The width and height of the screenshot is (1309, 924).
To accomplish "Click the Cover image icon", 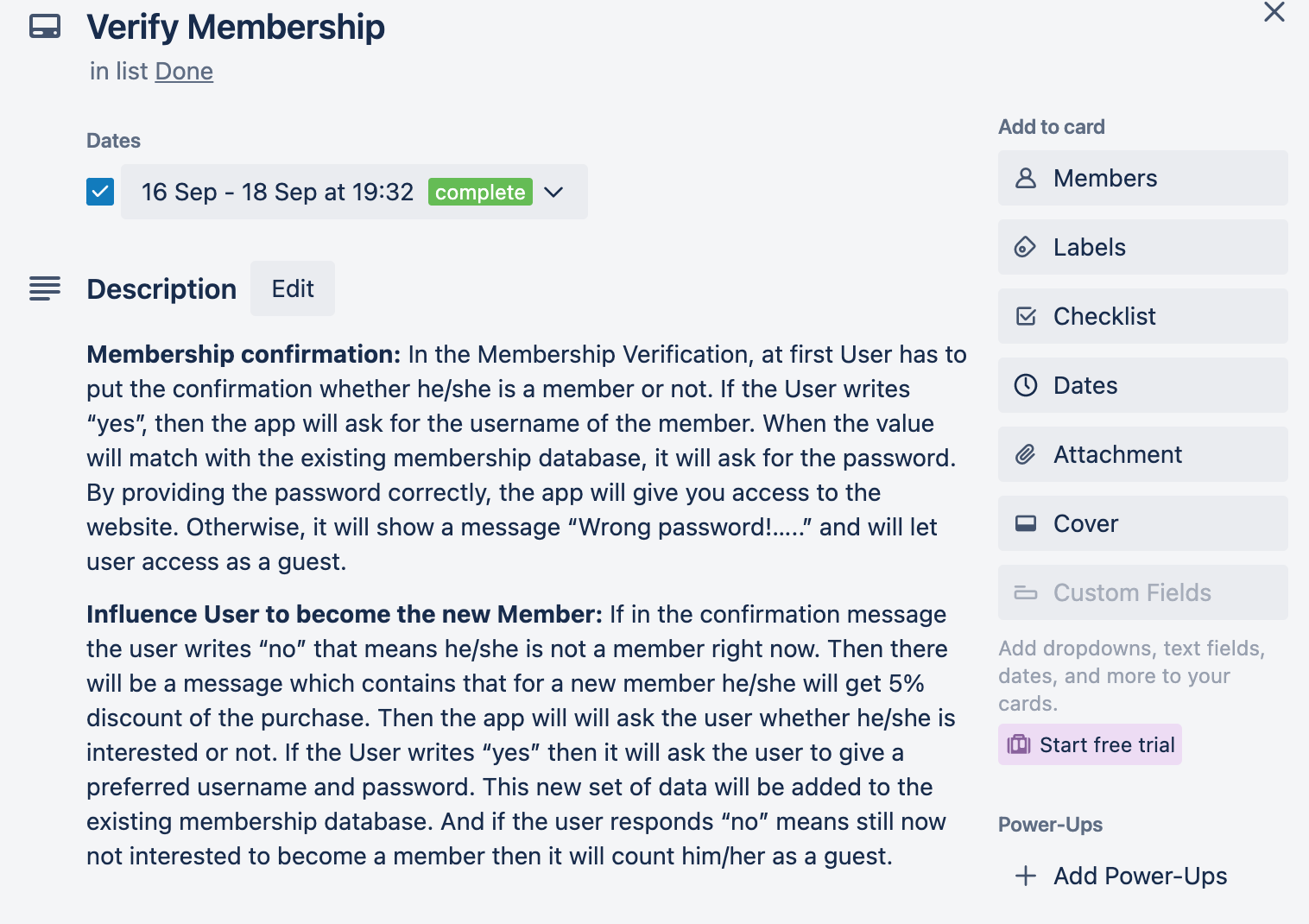I will coord(1025,523).
